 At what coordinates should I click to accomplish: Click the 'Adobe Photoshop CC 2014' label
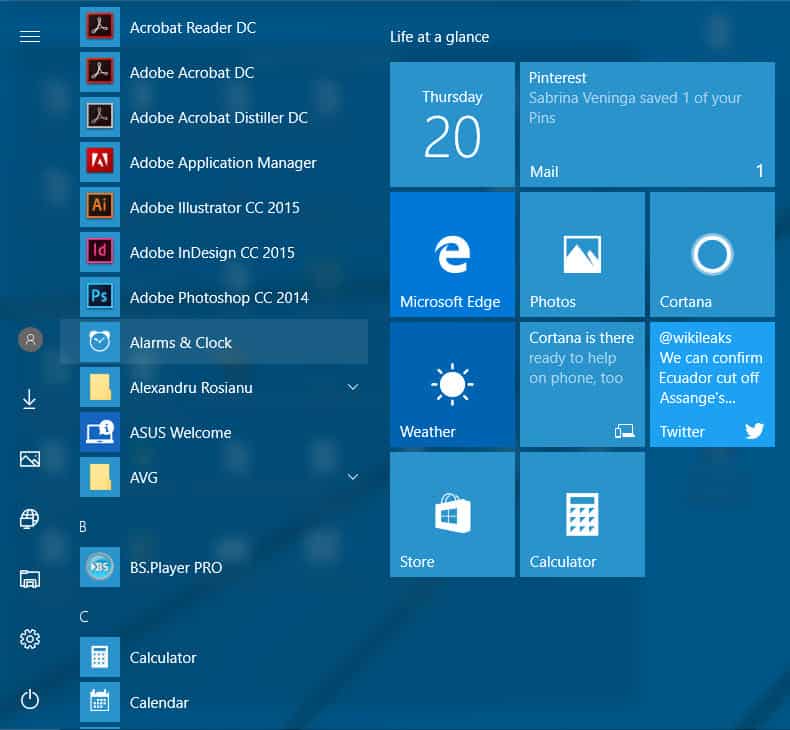click(x=219, y=298)
